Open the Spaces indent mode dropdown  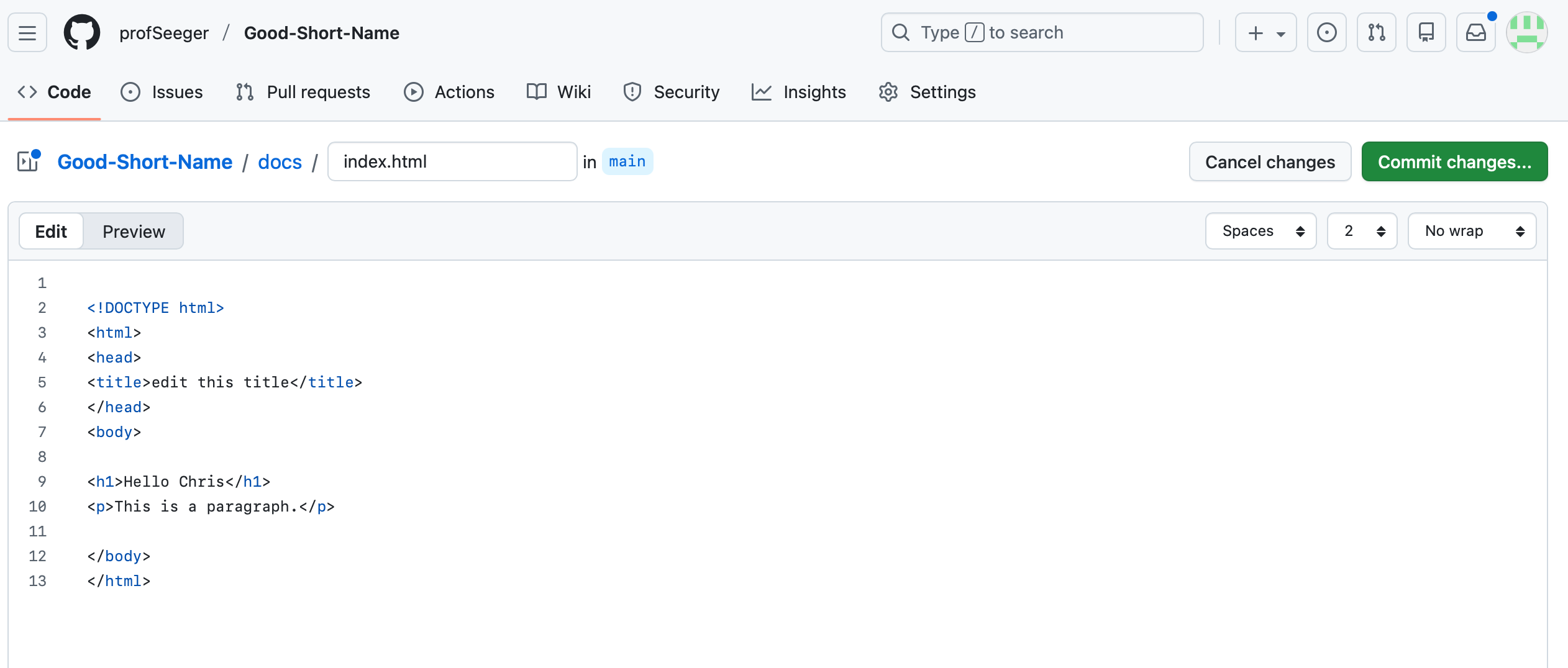1261,230
